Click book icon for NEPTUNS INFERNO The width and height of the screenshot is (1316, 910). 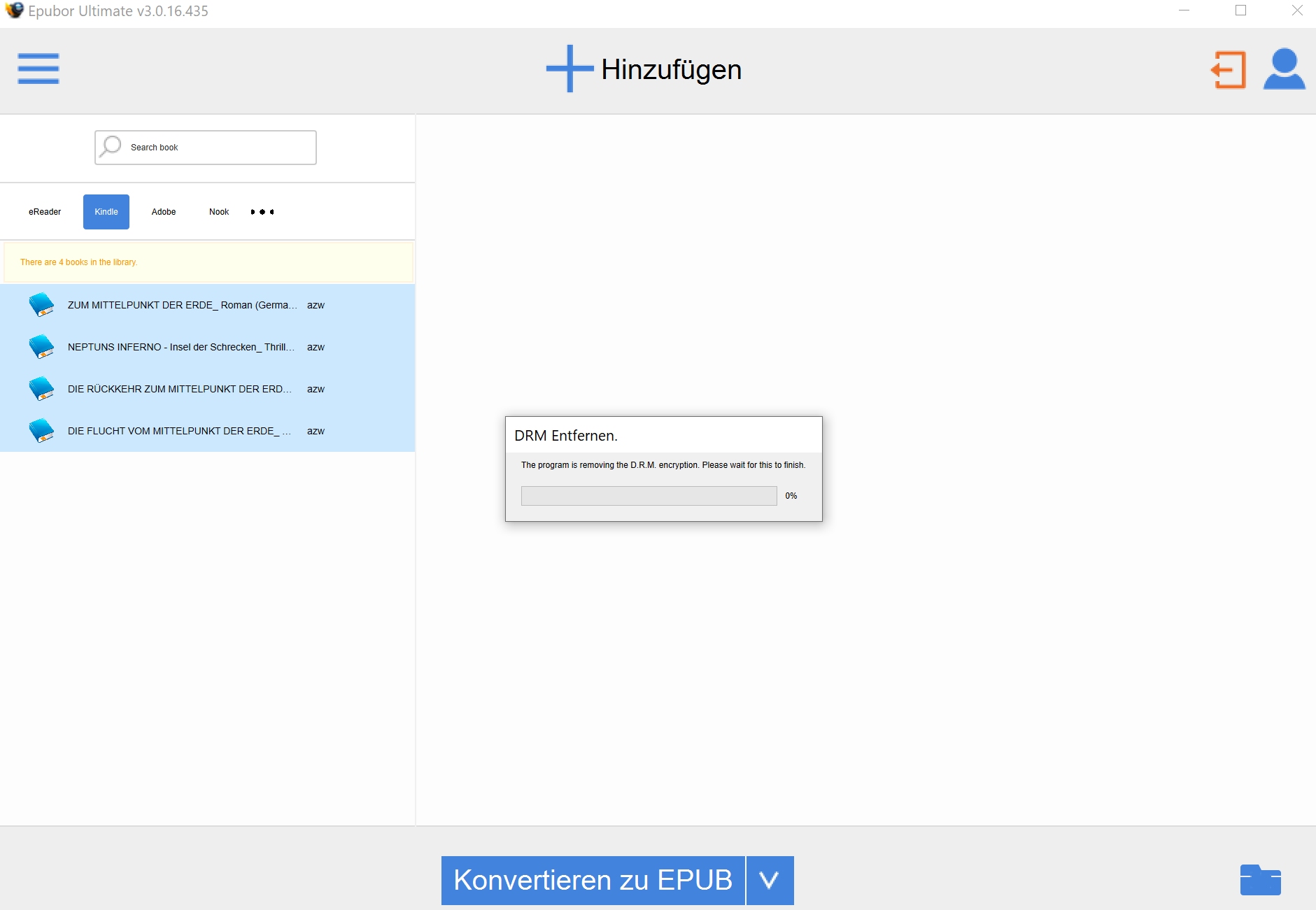41,347
